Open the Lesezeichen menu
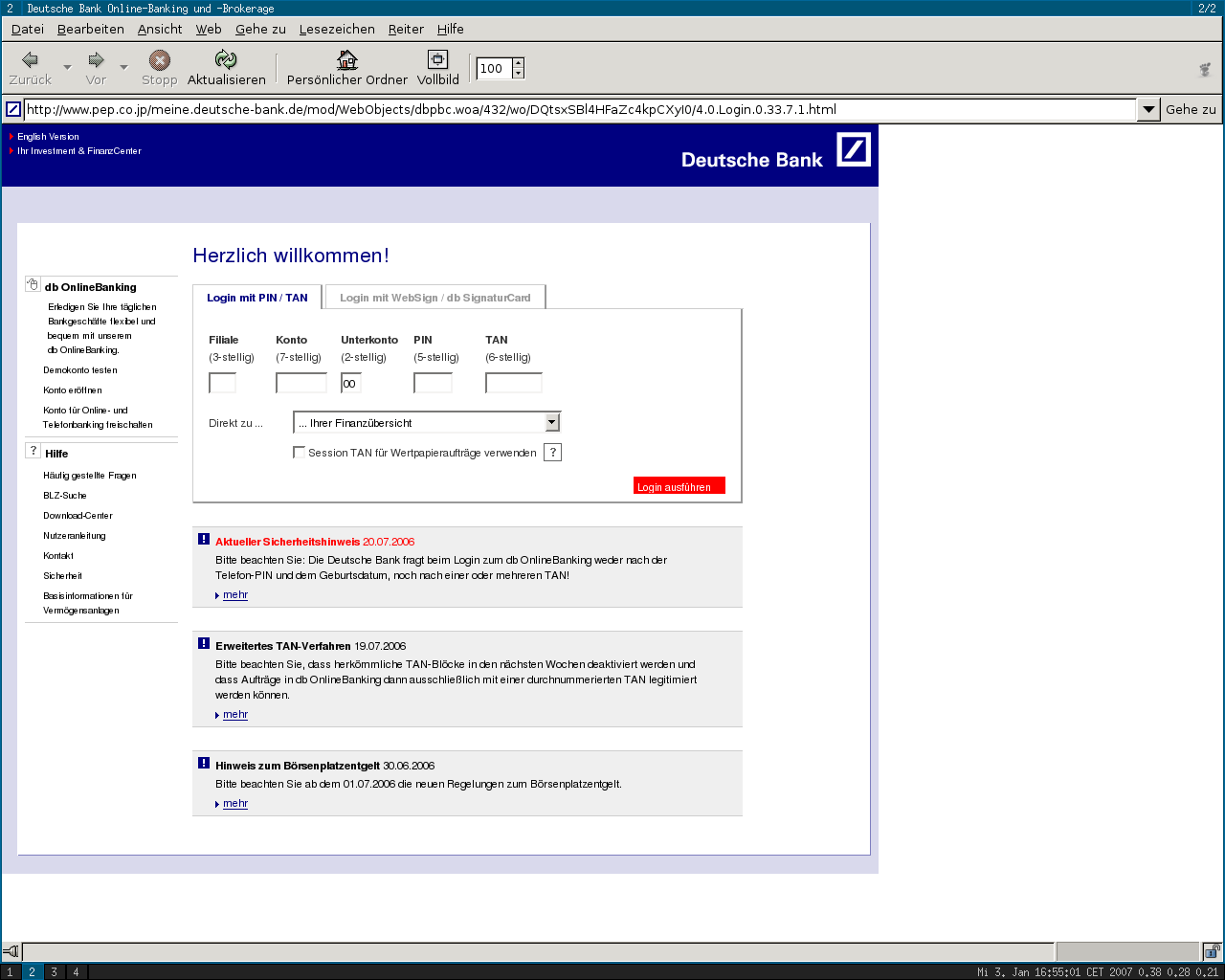 click(x=337, y=29)
